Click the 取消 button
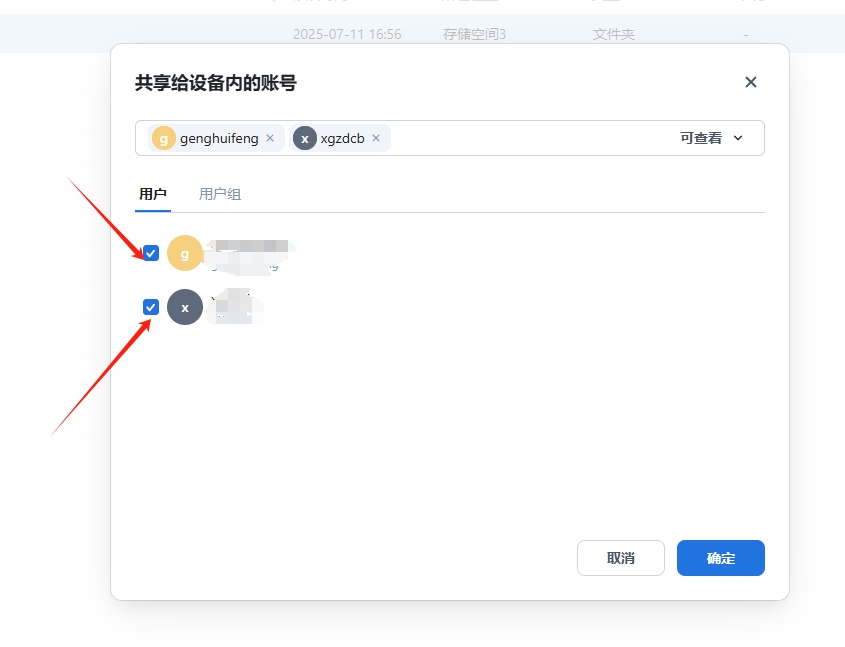Image resolution: width=845 pixels, height=647 pixels. pyautogui.click(x=621, y=558)
